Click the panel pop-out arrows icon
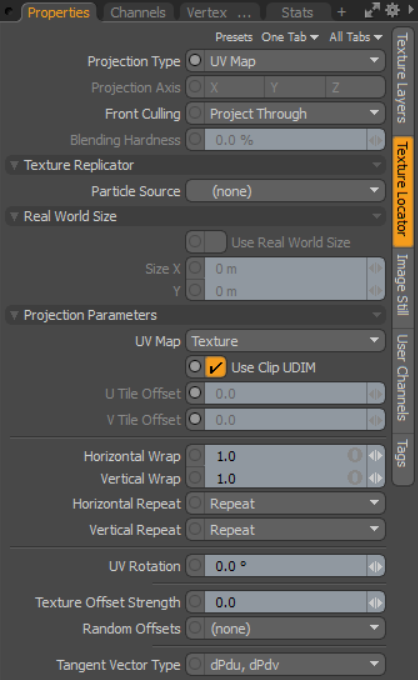418x680 pixels. [x=372, y=10]
